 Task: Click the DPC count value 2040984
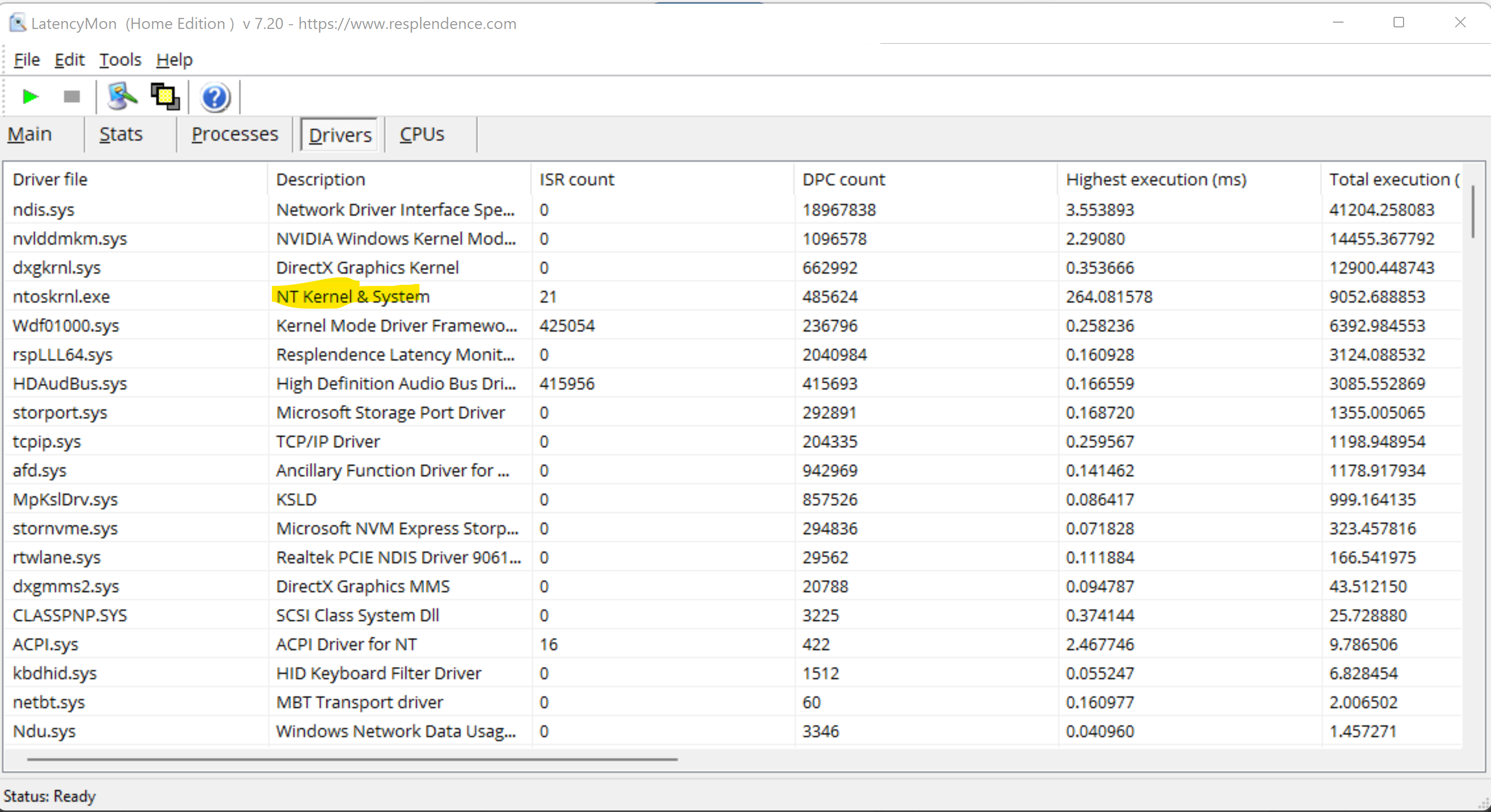pyautogui.click(x=835, y=354)
